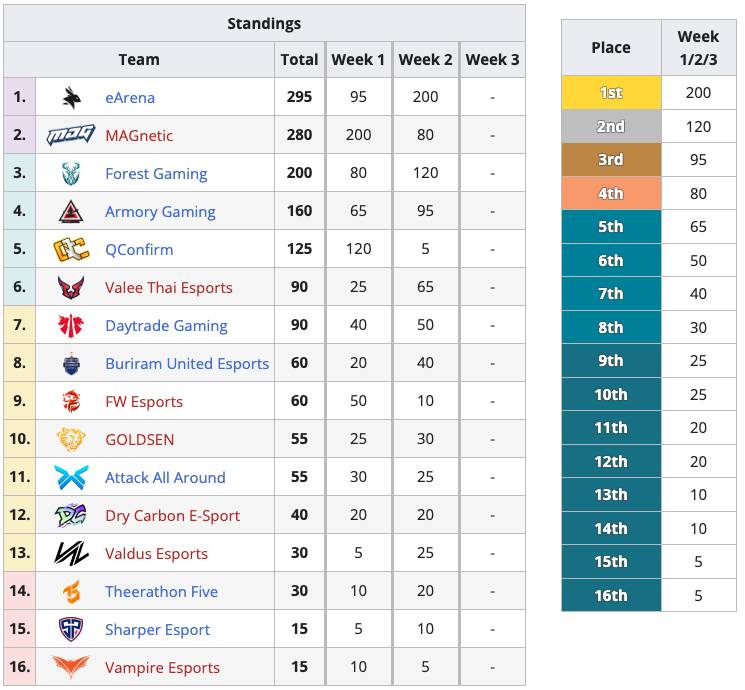Click the 12th place cell
This screenshot has width=745, height=690.
tap(611, 461)
